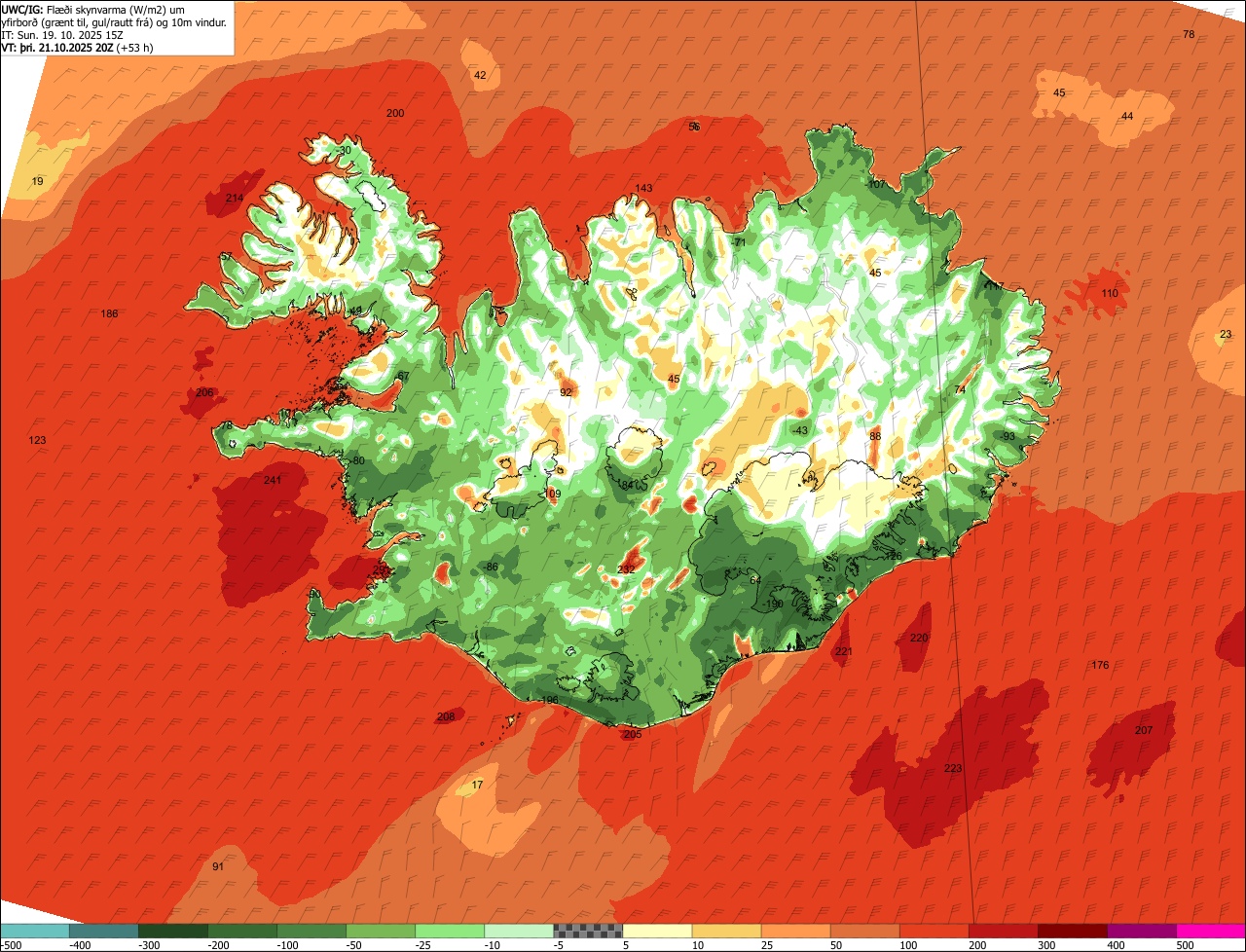Click the map value '74'
The height and width of the screenshot is (952, 1246).
(x=961, y=390)
